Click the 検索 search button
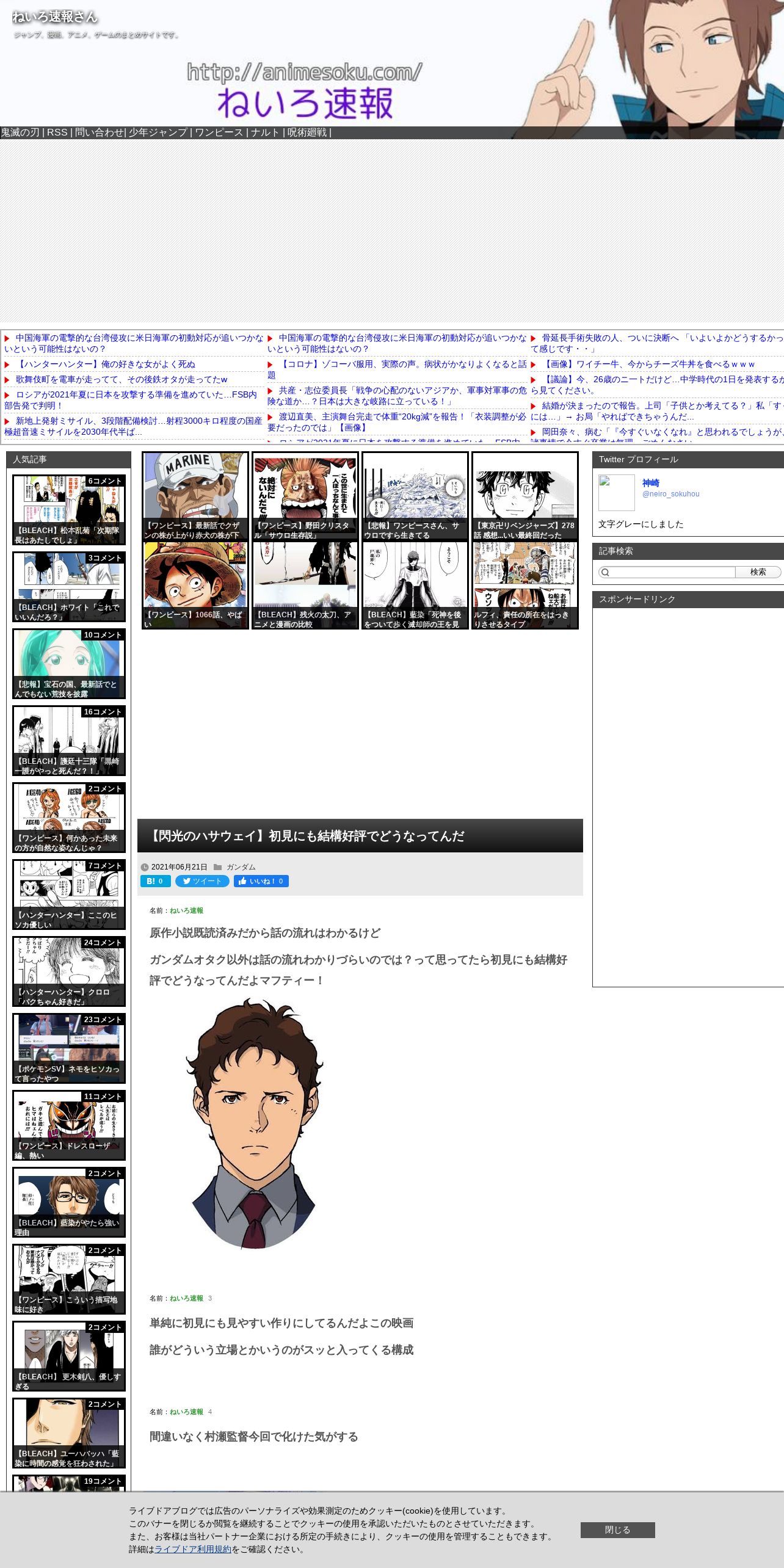 [758, 572]
